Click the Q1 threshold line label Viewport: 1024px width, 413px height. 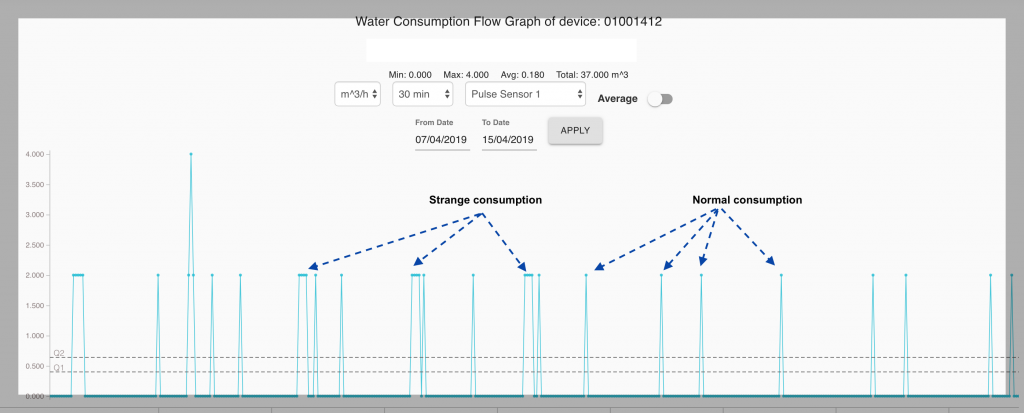[x=59, y=368]
